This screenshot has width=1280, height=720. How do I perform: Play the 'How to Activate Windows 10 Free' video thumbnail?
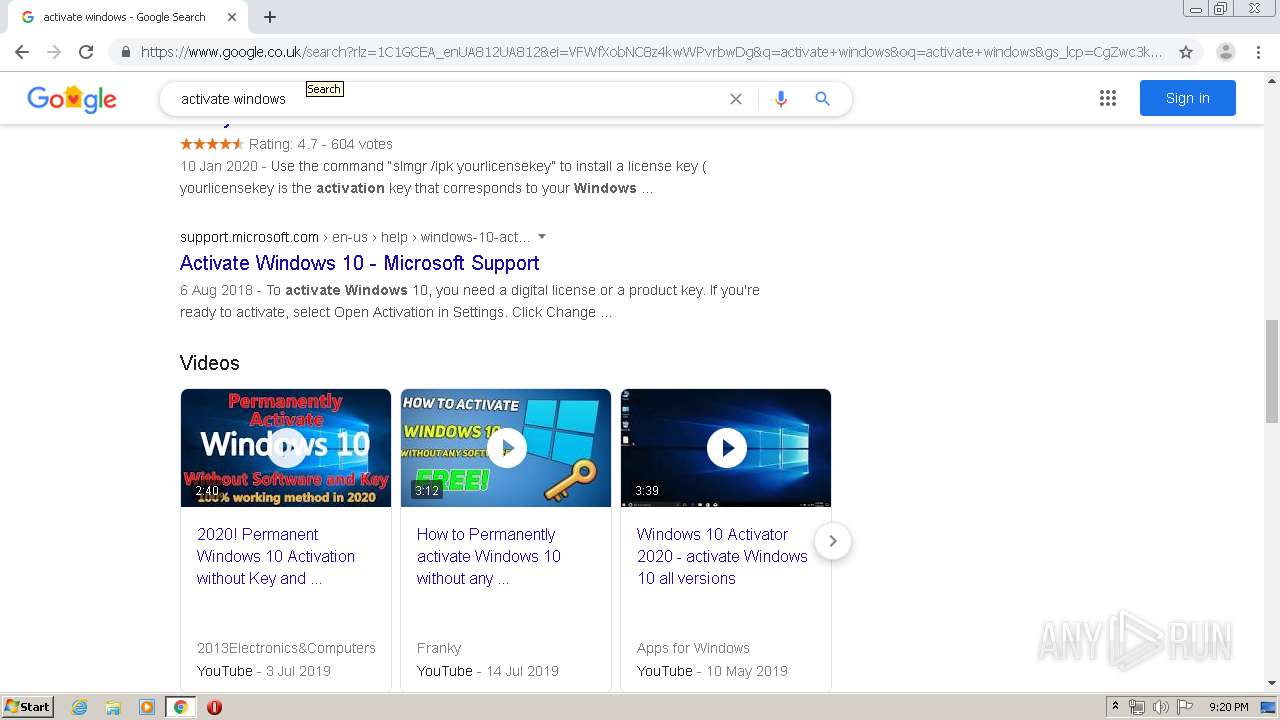[506, 448]
